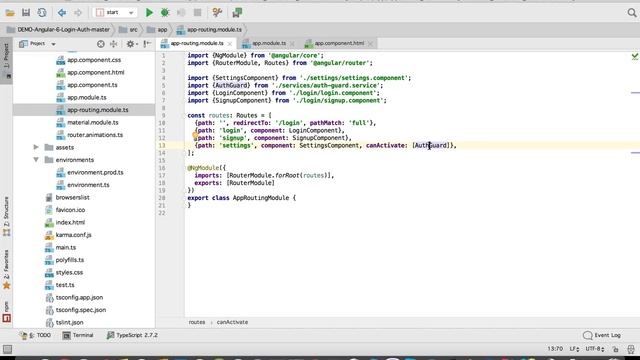This screenshot has height=360, width=640.
Task: Select the 'app' breadcrumb folder
Action: (158, 30)
